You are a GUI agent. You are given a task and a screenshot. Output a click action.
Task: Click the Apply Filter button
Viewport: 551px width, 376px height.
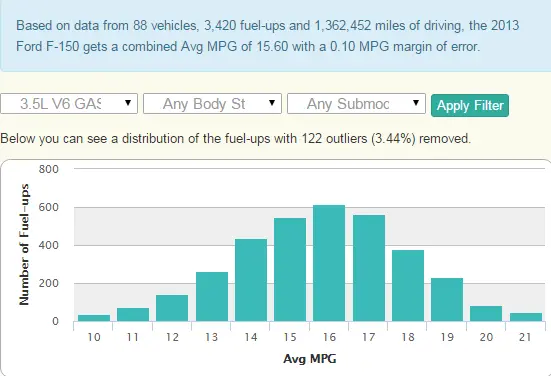coord(470,105)
